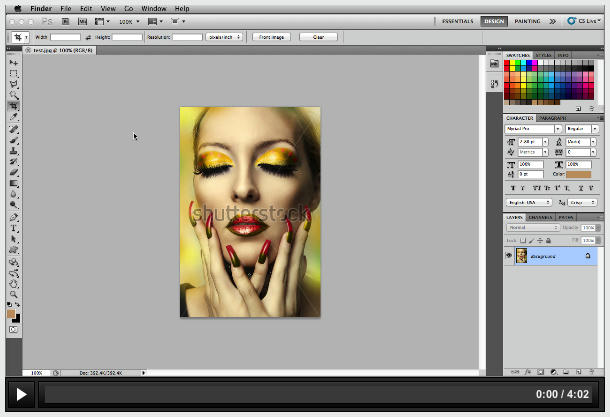Select the Rectangular Marquee tool
This screenshot has width=610, height=417.
(x=14, y=74)
